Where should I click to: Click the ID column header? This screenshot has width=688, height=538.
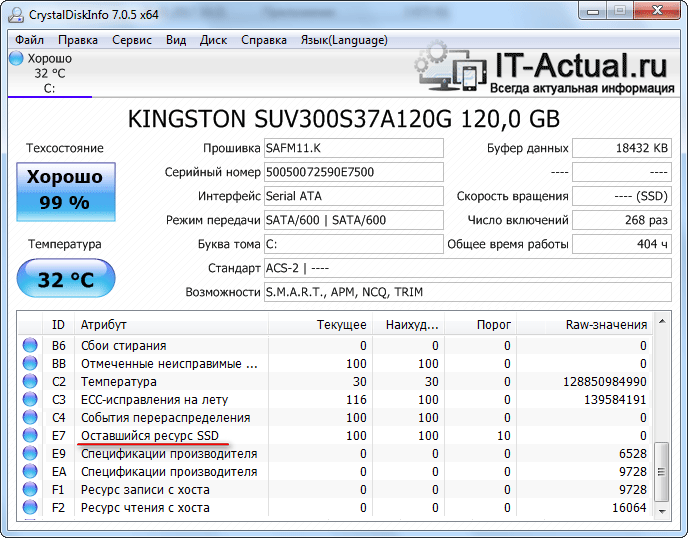(58, 325)
